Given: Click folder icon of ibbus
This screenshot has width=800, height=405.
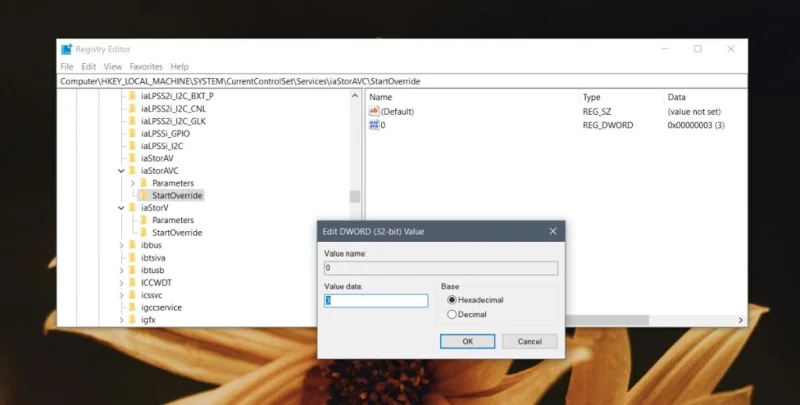Looking at the screenshot, I should pyautogui.click(x=133, y=245).
